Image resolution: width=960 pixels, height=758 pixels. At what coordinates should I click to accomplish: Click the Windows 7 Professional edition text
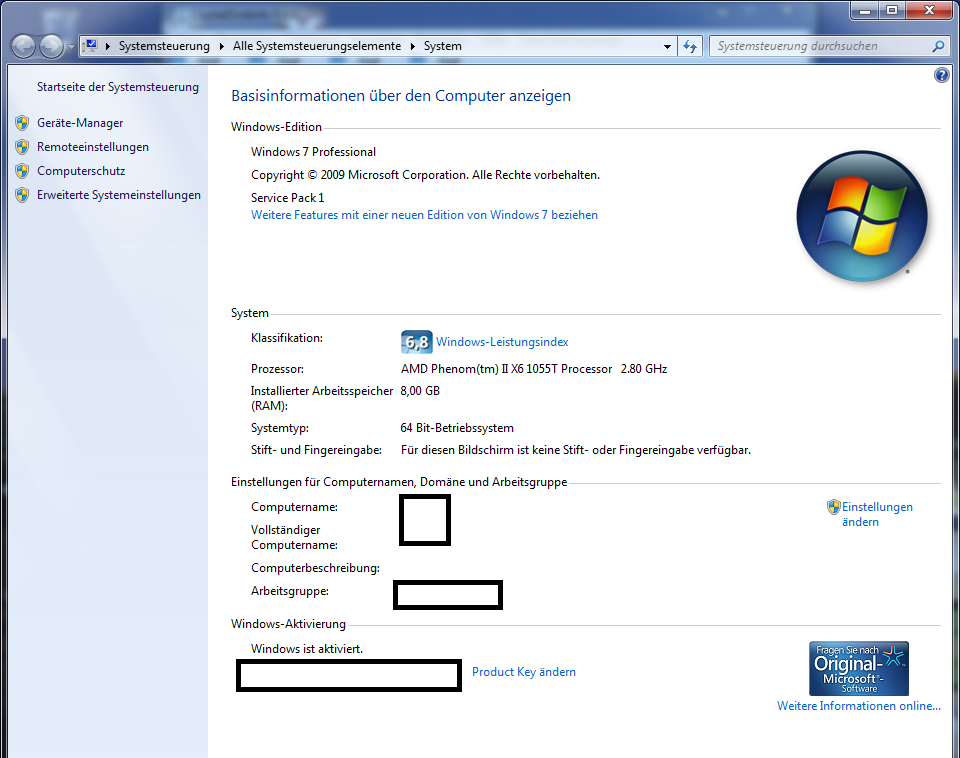pos(313,152)
